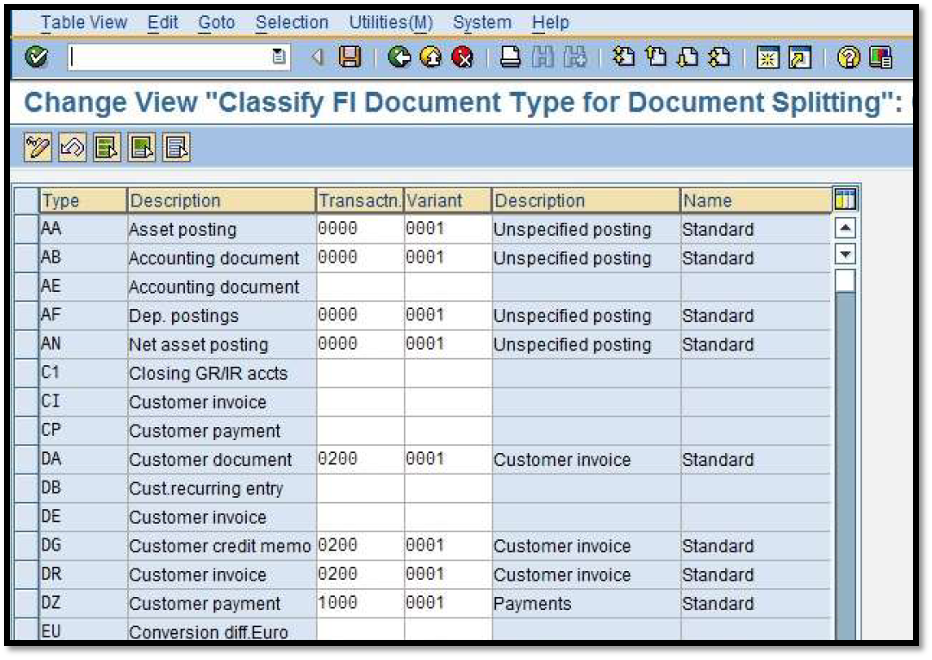Click the Select Block icon
This screenshot has width=932, height=660.
pyautogui.click(x=141, y=147)
